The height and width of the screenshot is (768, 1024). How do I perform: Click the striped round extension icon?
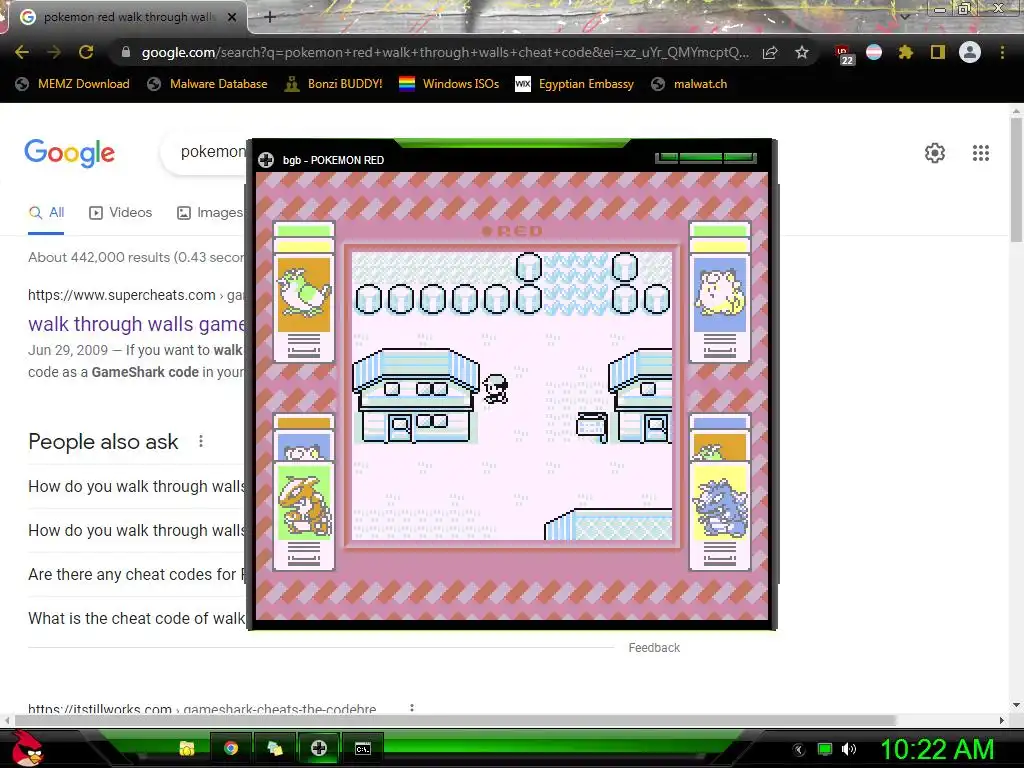point(874,52)
